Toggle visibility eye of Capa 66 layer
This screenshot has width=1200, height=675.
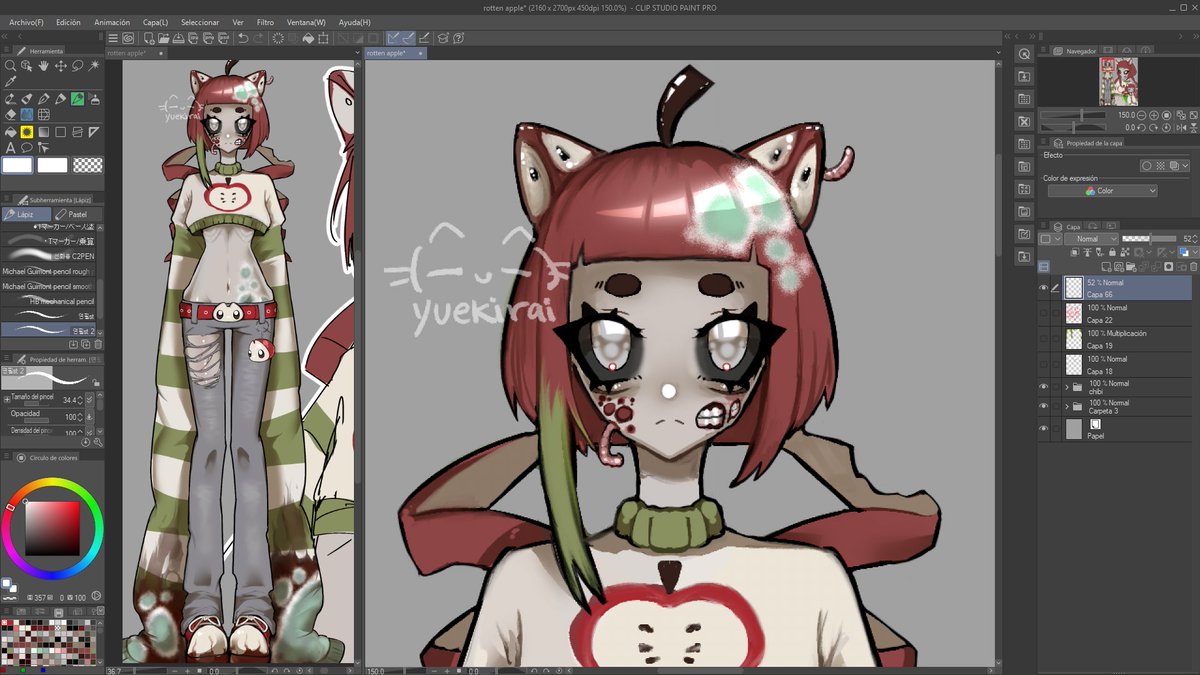(x=1043, y=288)
